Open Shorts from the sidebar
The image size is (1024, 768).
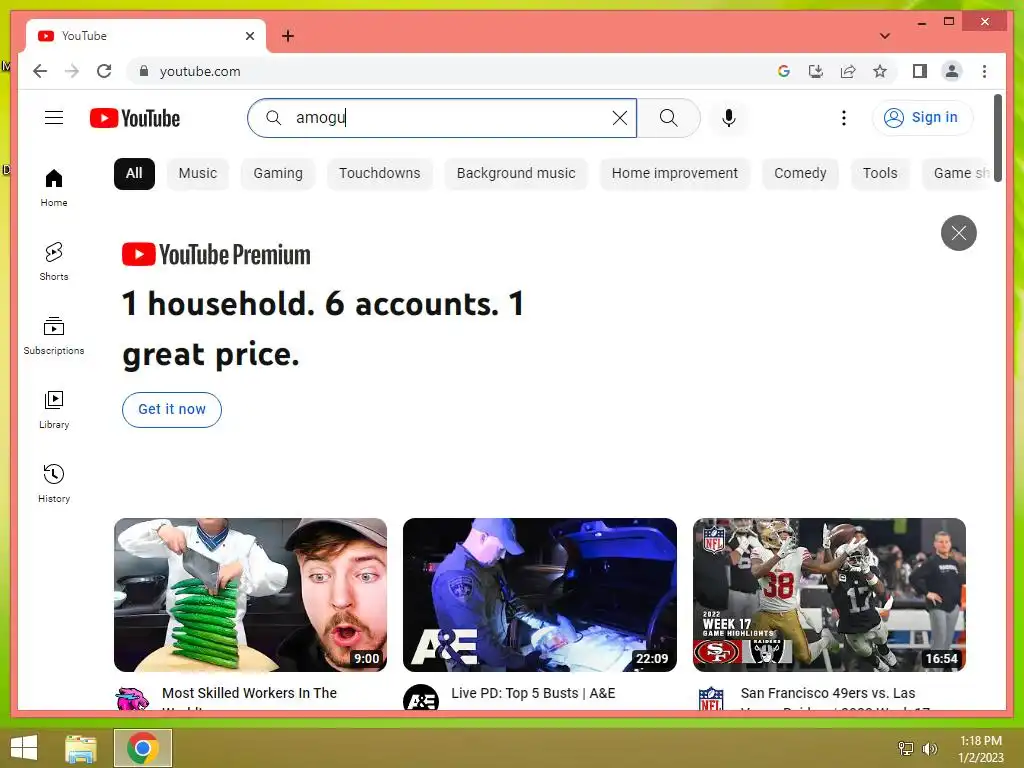[54, 262]
